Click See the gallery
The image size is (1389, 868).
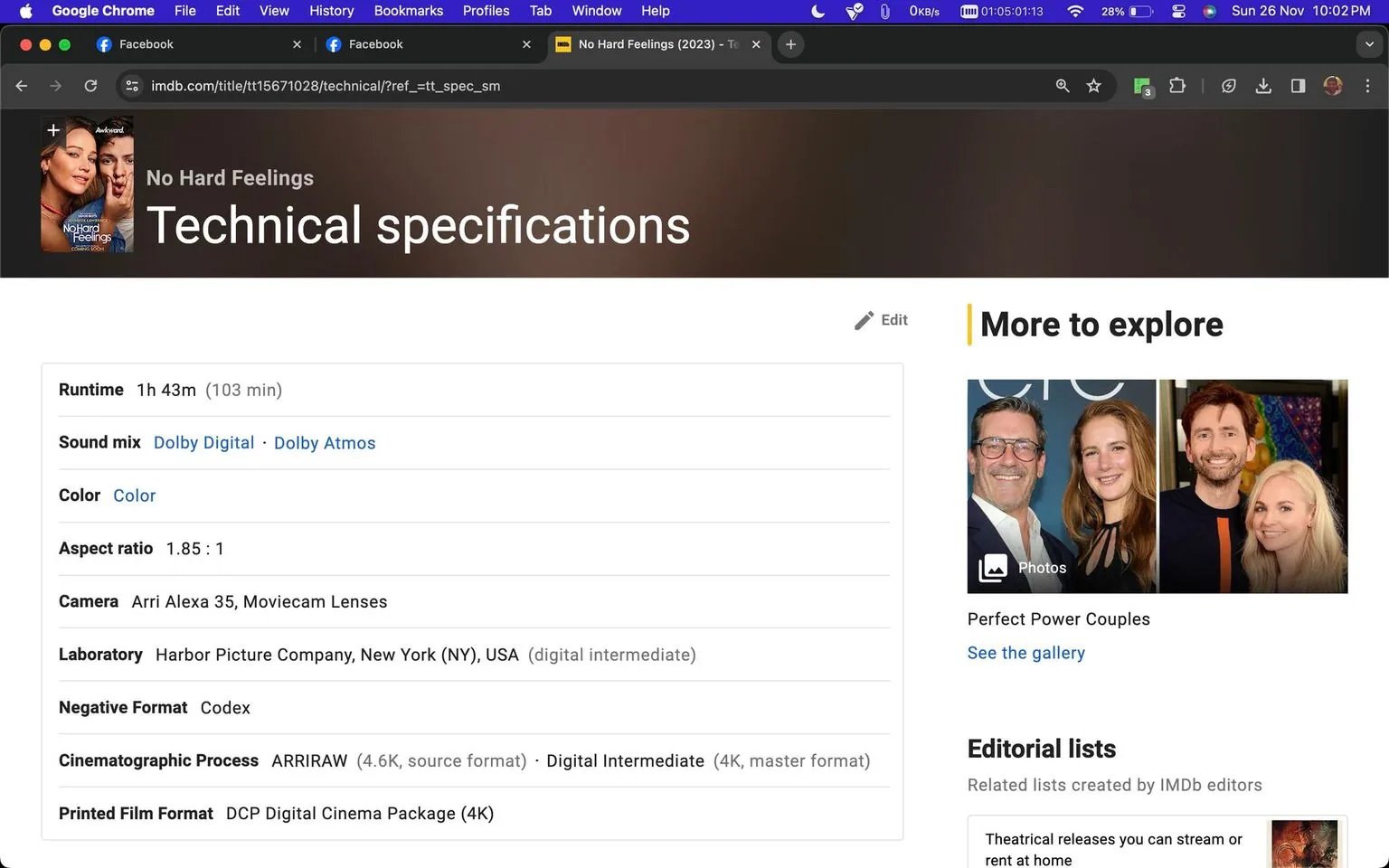coord(1025,652)
